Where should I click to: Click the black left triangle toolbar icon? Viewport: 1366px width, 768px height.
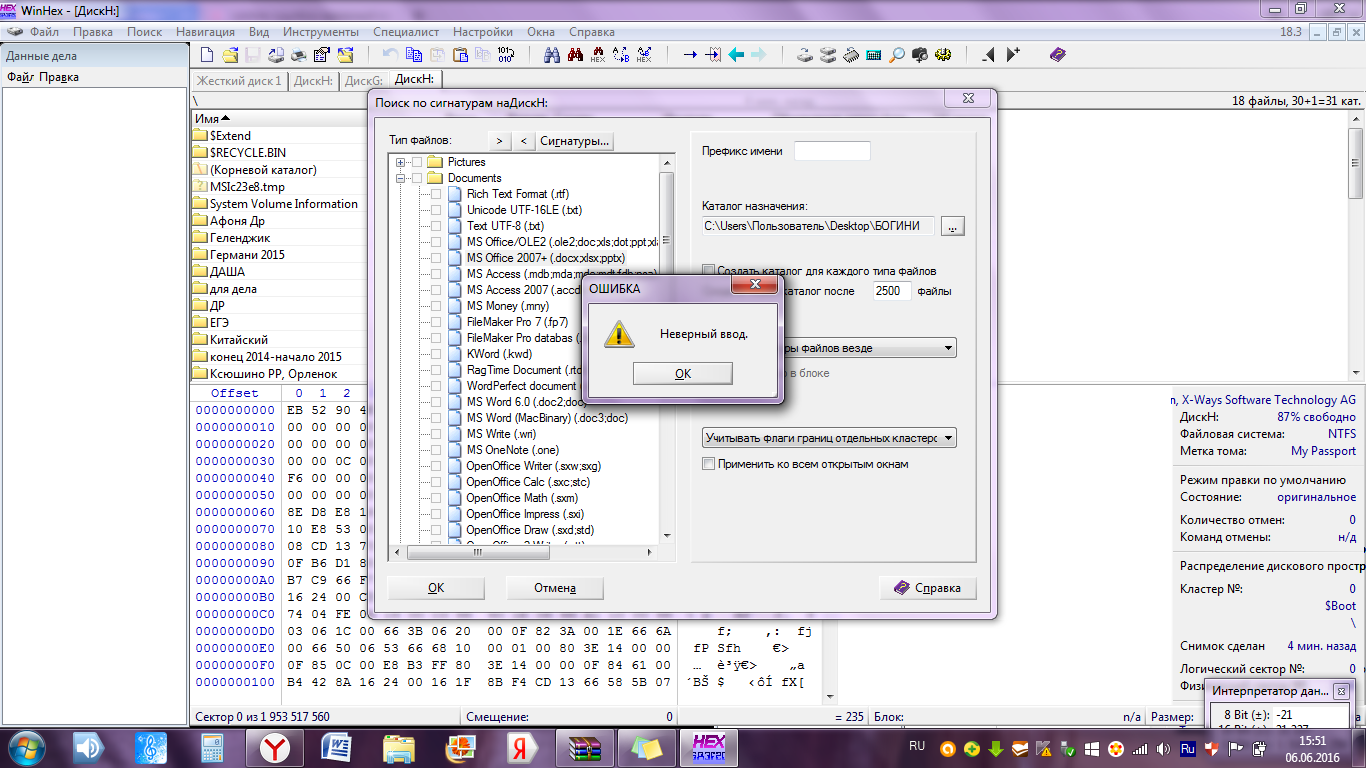click(x=989, y=55)
